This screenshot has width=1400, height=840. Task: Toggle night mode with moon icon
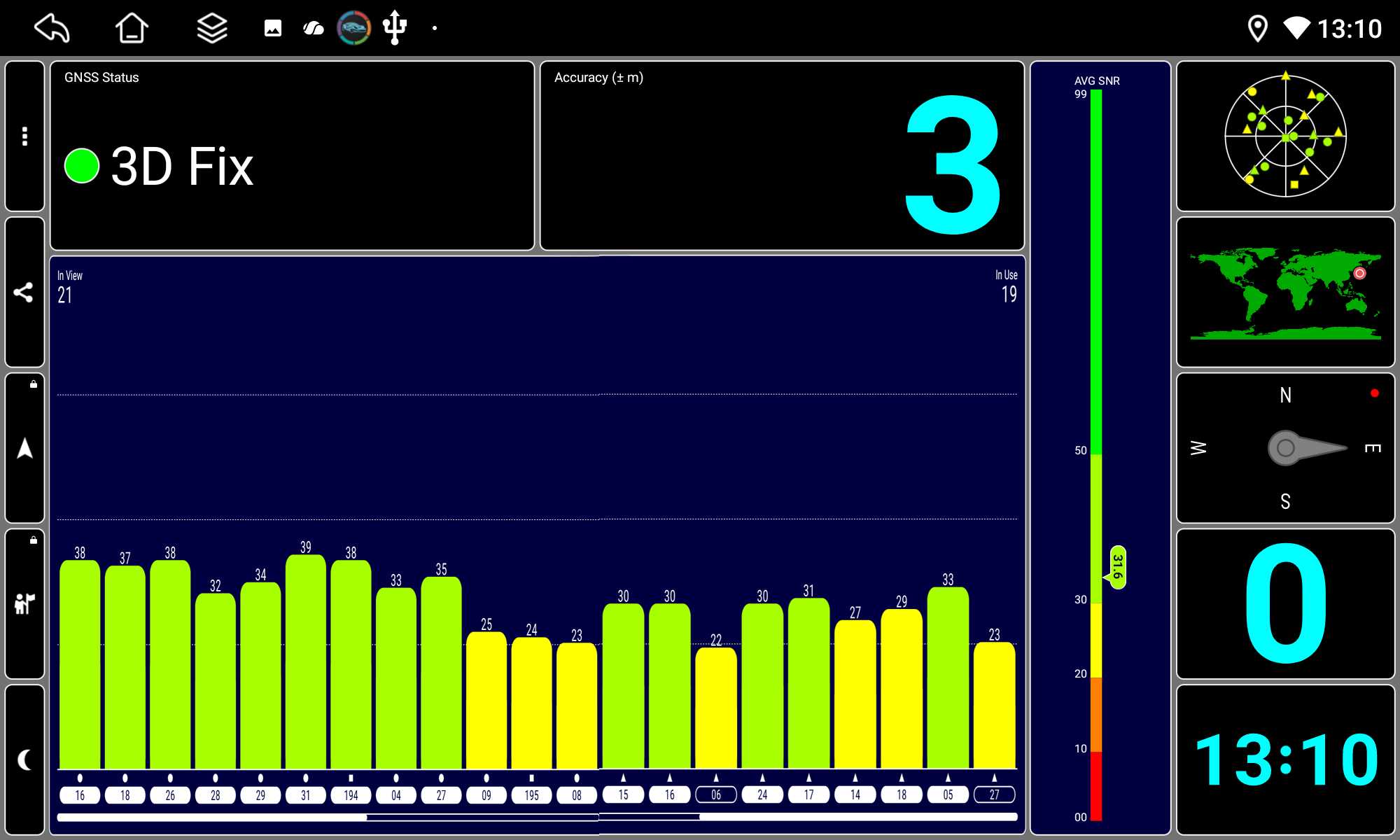pos(24,759)
